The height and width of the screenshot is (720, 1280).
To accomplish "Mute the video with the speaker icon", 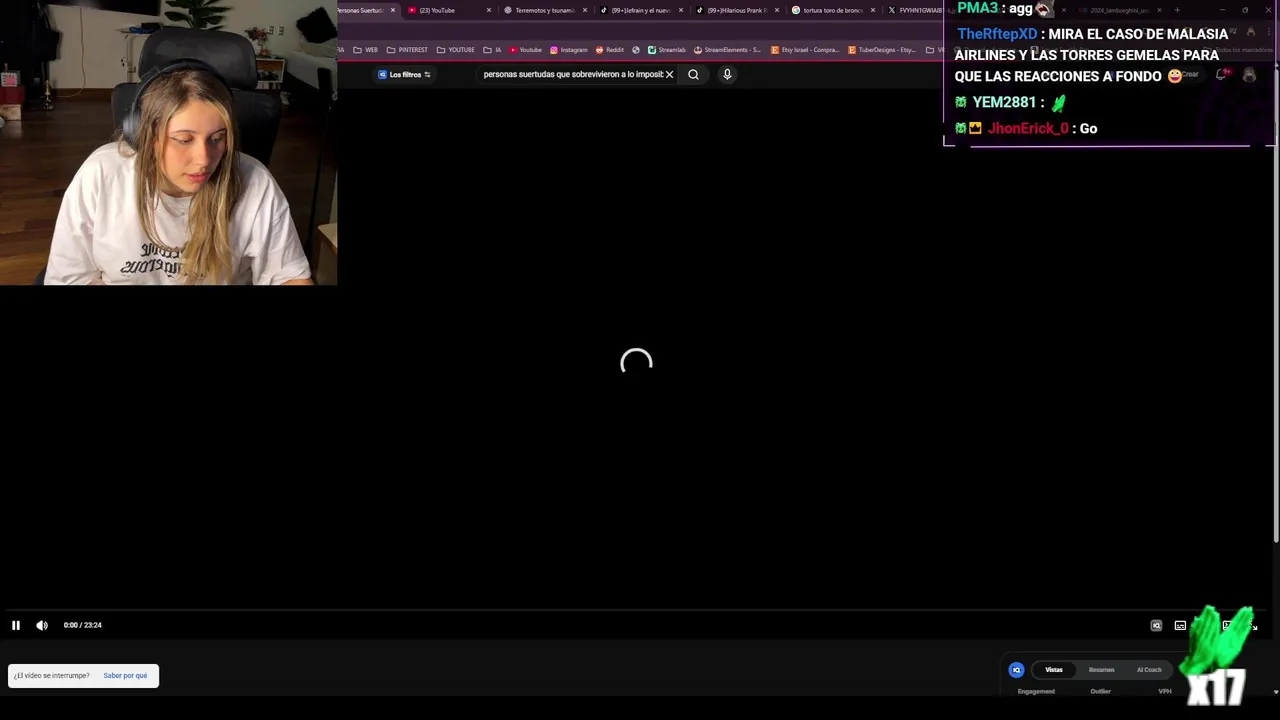I will click(42, 625).
